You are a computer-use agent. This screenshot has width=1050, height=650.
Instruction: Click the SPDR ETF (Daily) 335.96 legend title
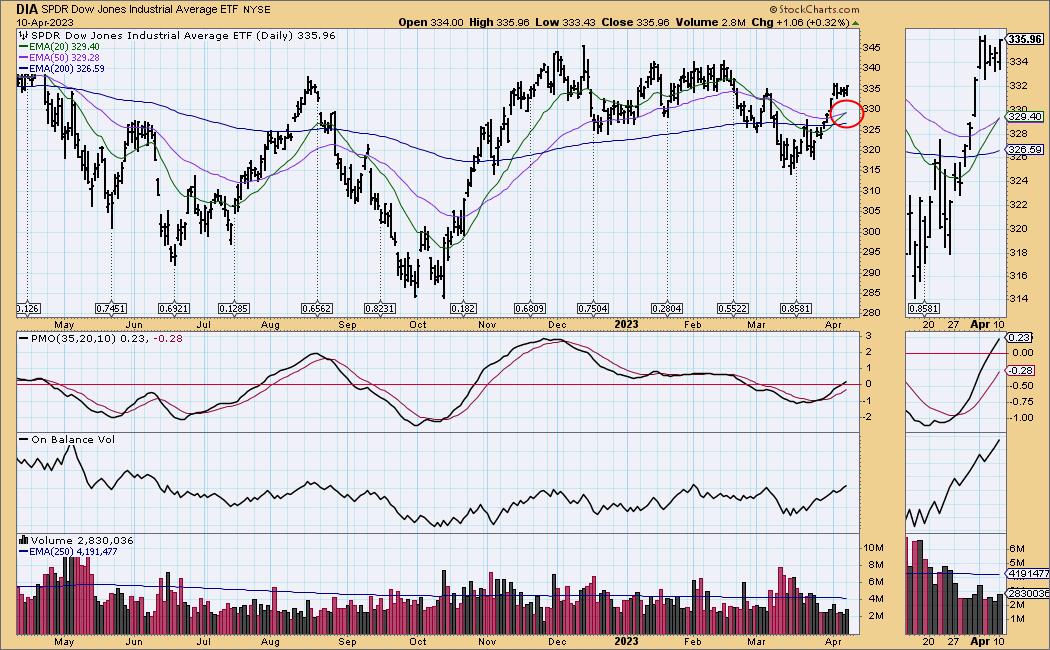click(x=177, y=35)
